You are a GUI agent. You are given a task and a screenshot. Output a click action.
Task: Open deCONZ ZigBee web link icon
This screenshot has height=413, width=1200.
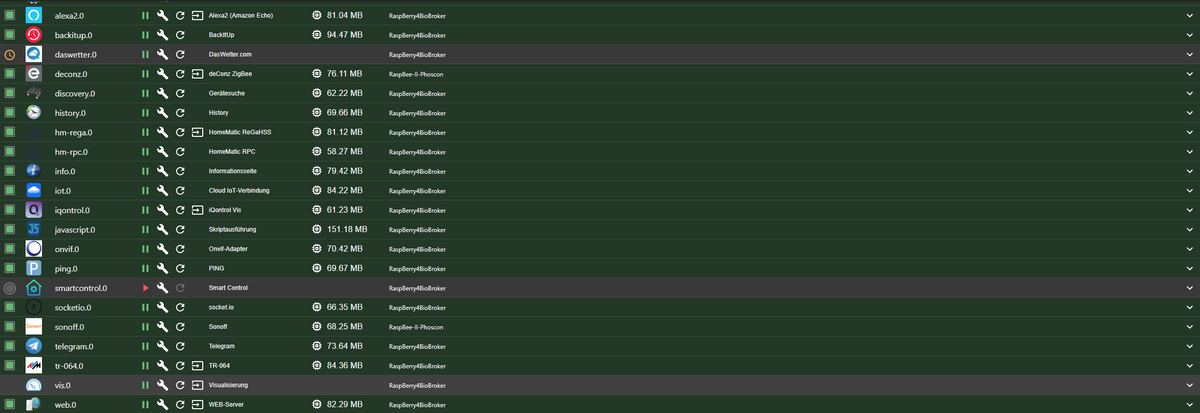197,74
